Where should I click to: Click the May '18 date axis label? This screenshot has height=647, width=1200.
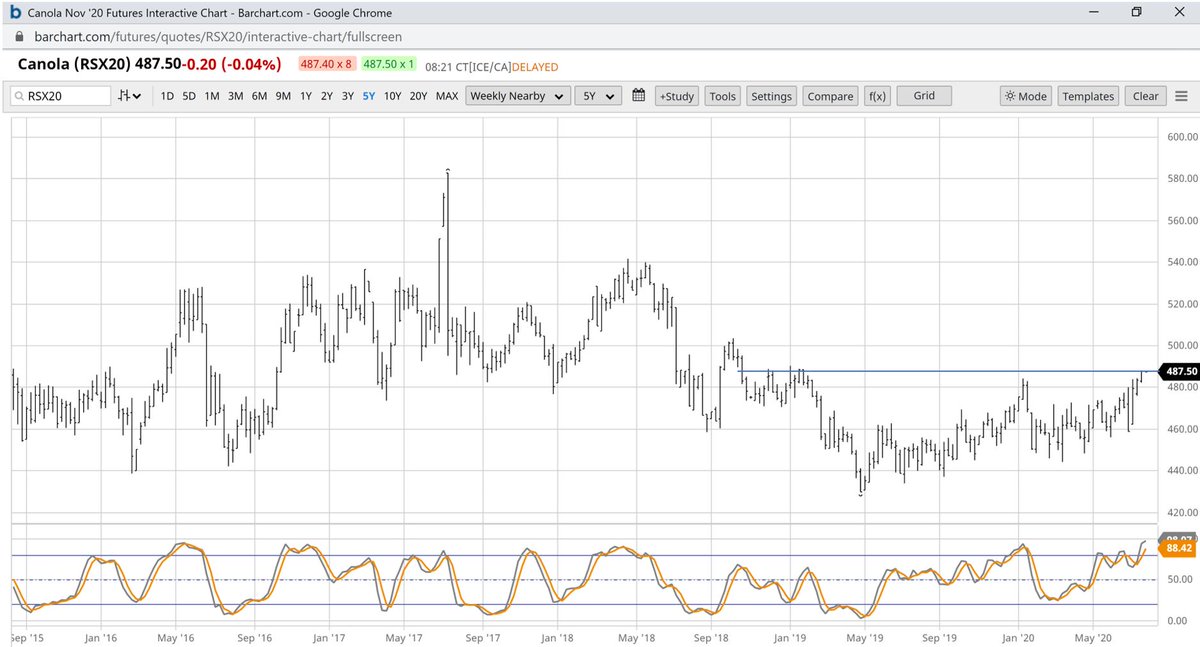click(634, 636)
